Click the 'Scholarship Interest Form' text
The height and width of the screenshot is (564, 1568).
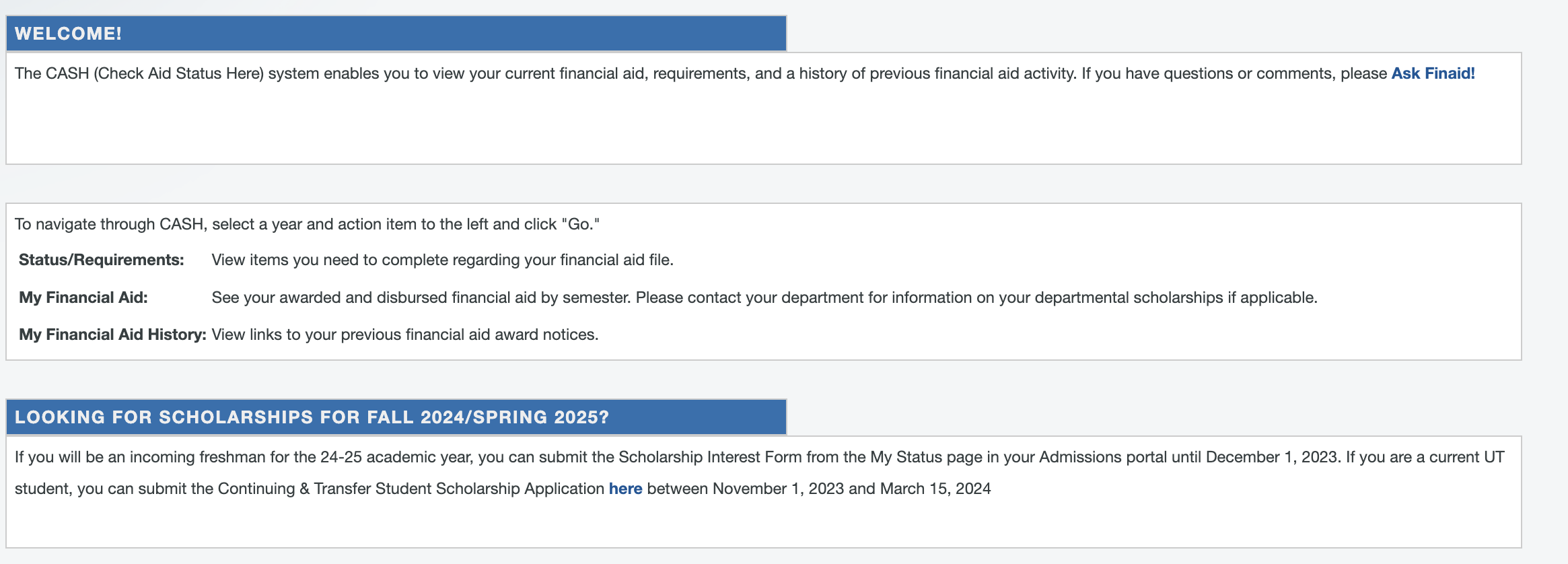tap(710, 457)
